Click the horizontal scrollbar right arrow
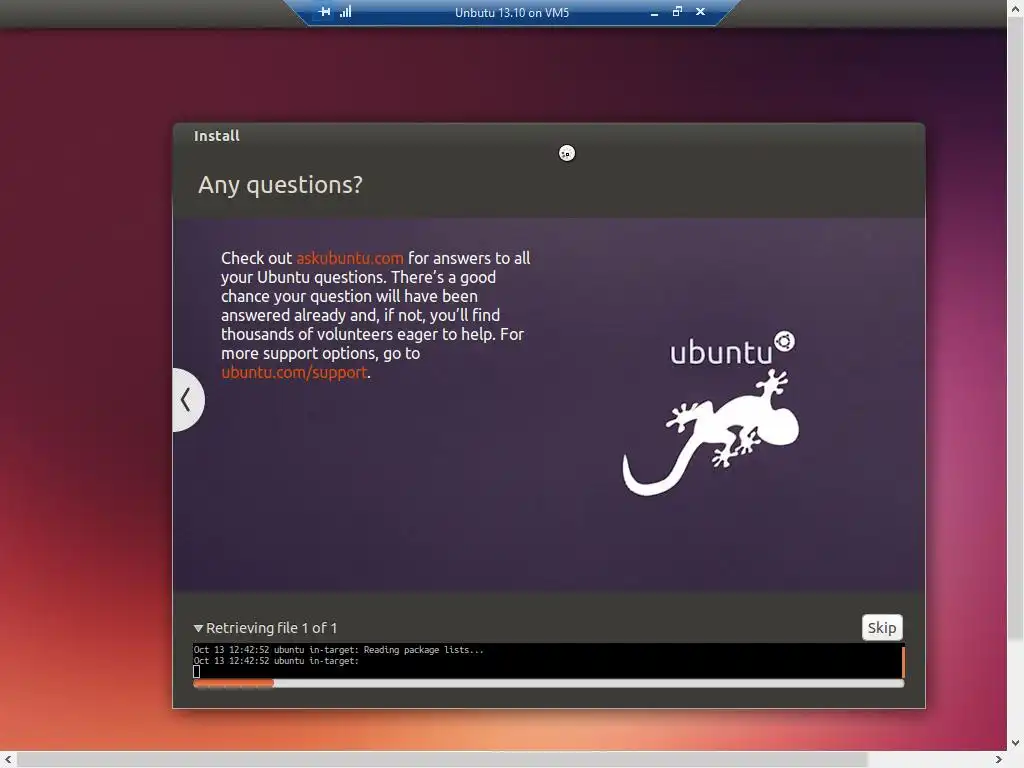Screen dimensions: 1024x768 (999, 760)
